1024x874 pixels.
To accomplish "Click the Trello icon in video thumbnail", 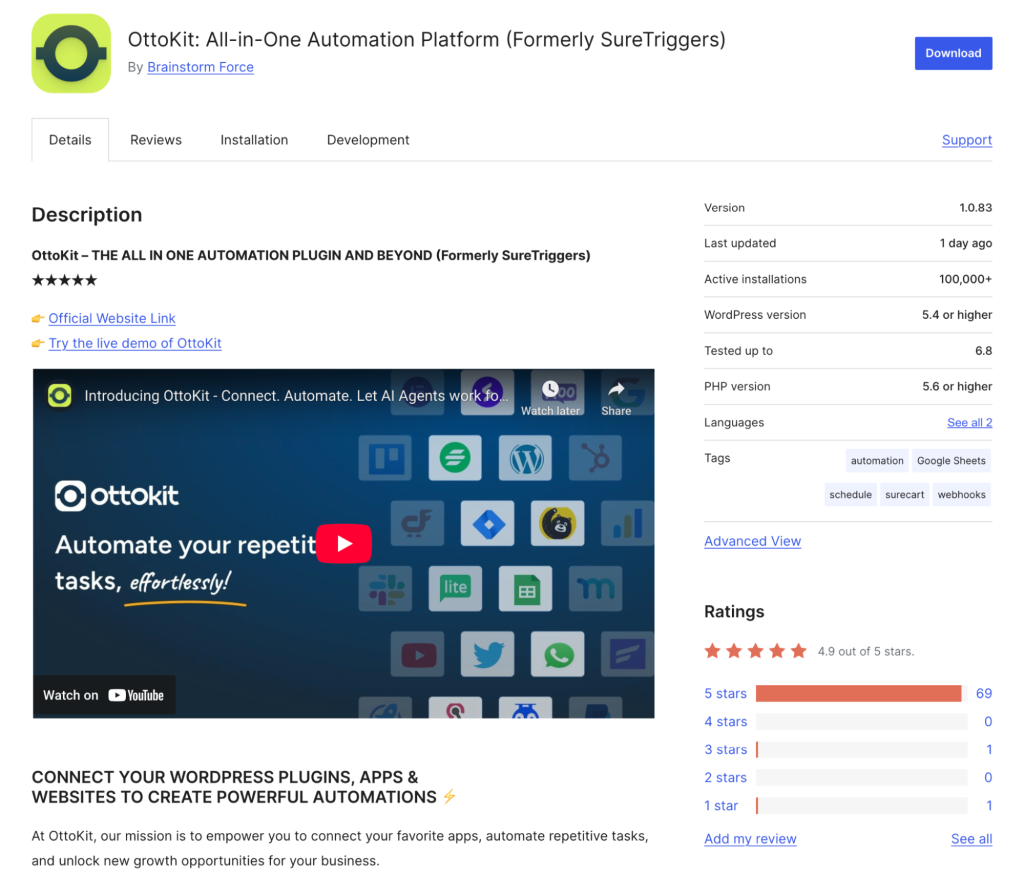I will point(385,459).
